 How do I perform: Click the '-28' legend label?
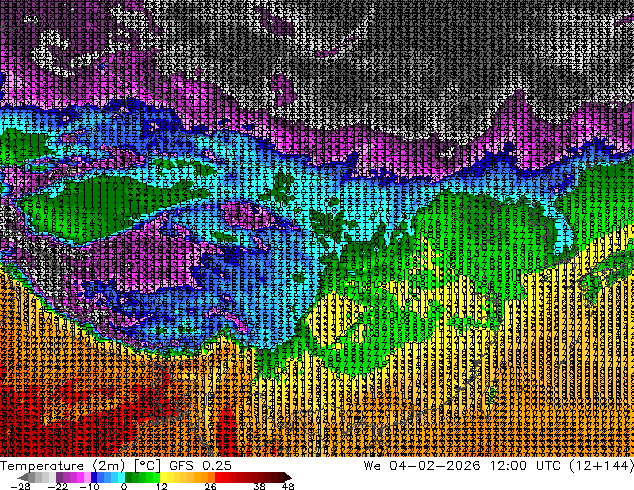[20, 486]
